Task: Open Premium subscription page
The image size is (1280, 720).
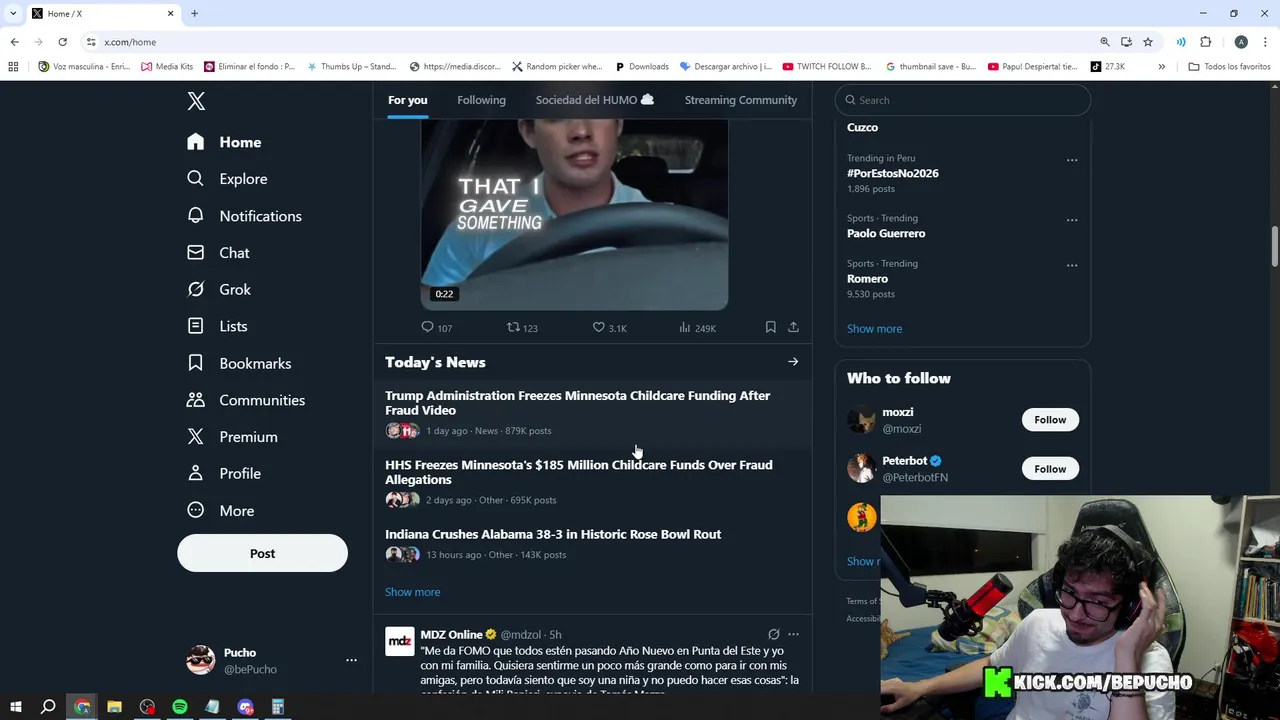Action: click(x=232, y=437)
